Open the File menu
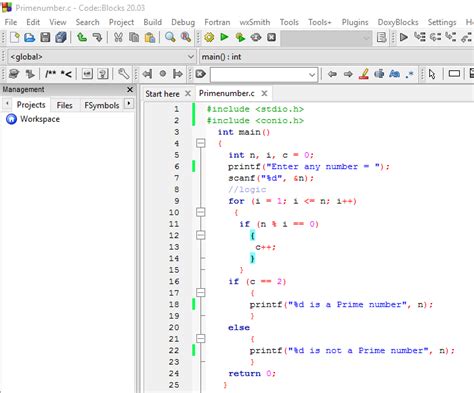This screenshot has width=474, height=393. click(11, 22)
